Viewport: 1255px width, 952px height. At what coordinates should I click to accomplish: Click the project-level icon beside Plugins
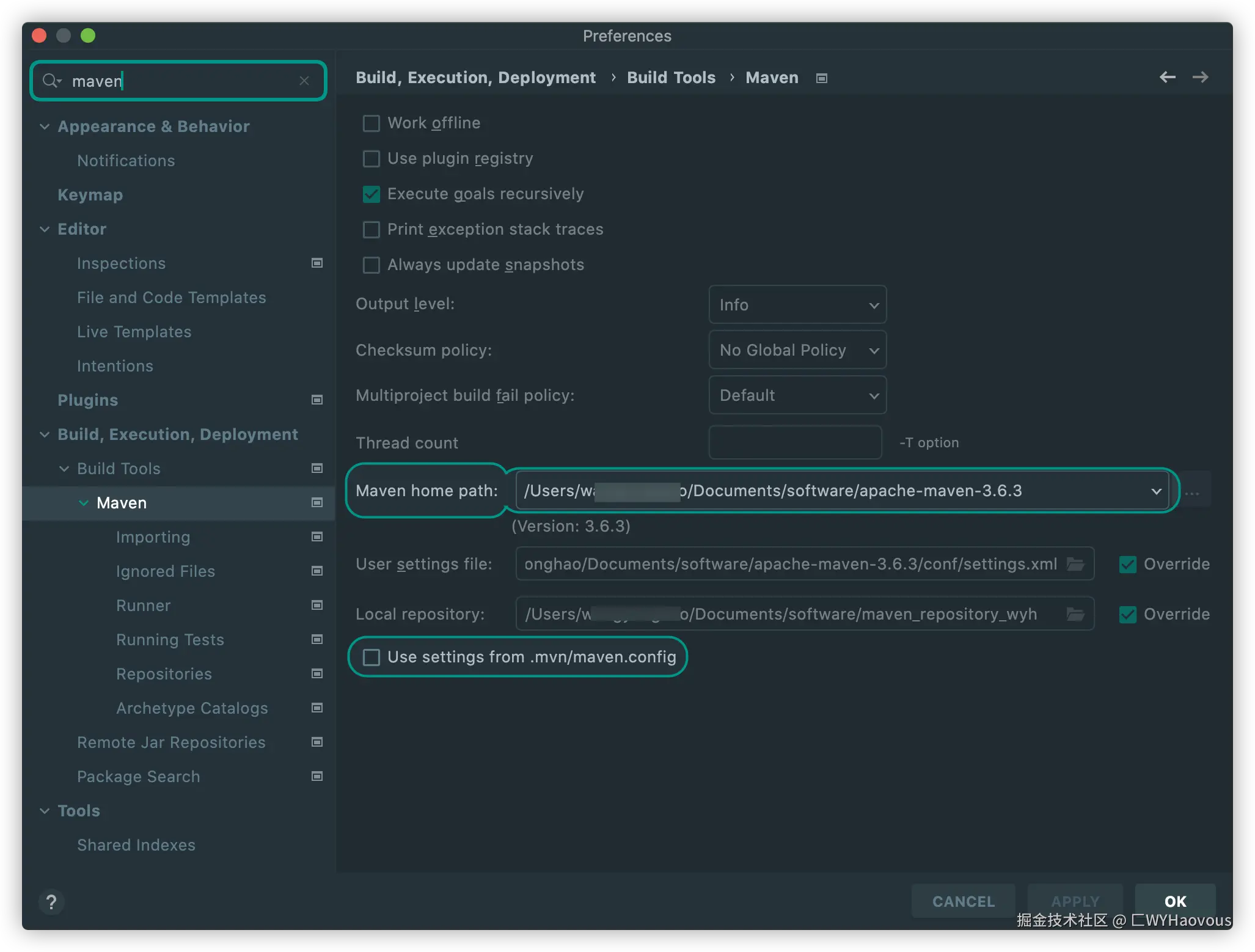tap(316, 400)
